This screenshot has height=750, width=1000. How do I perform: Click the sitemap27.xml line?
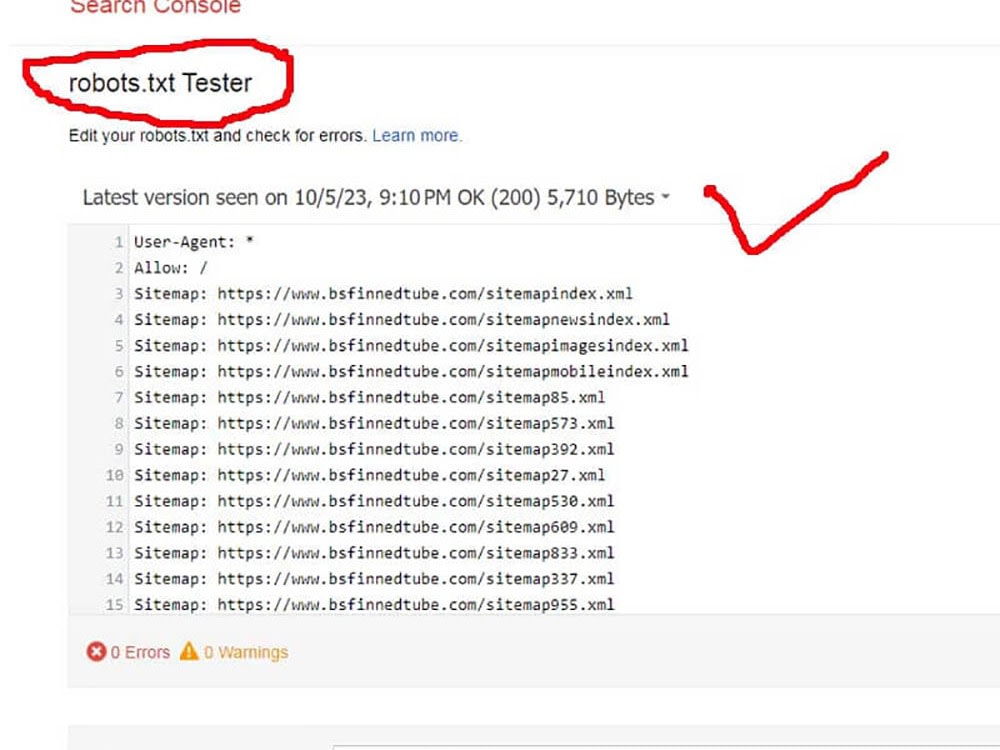pyautogui.click(x=369, y=475)
